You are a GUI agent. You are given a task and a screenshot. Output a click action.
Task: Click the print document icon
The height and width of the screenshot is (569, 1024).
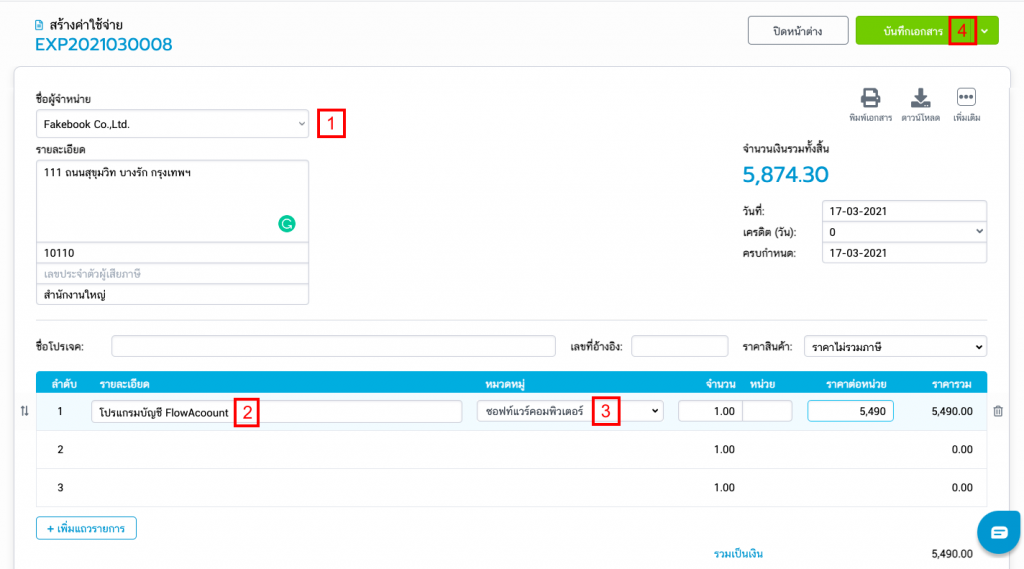[x=870, y=98]
